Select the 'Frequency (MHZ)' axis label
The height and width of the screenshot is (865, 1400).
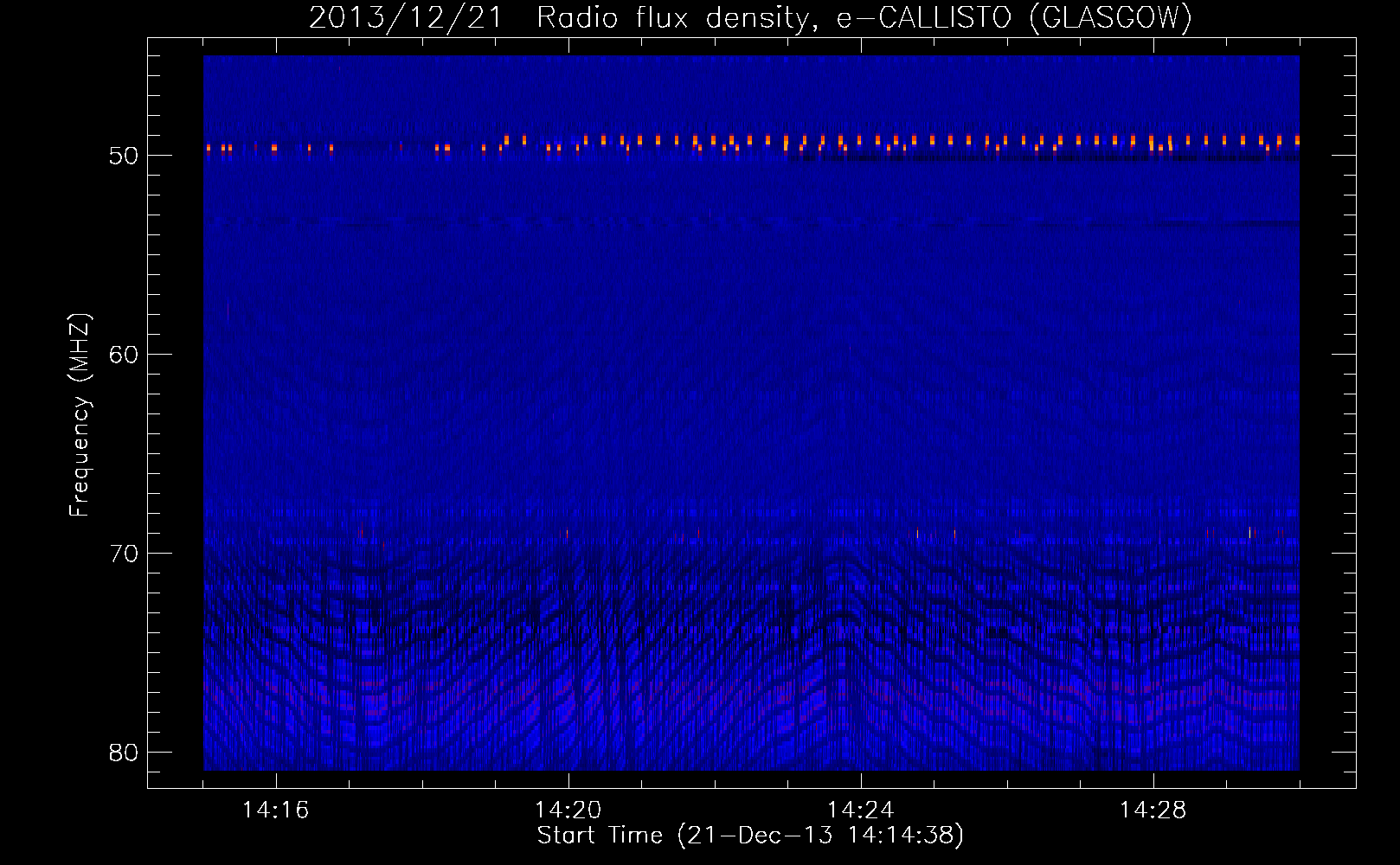point(80,416)
